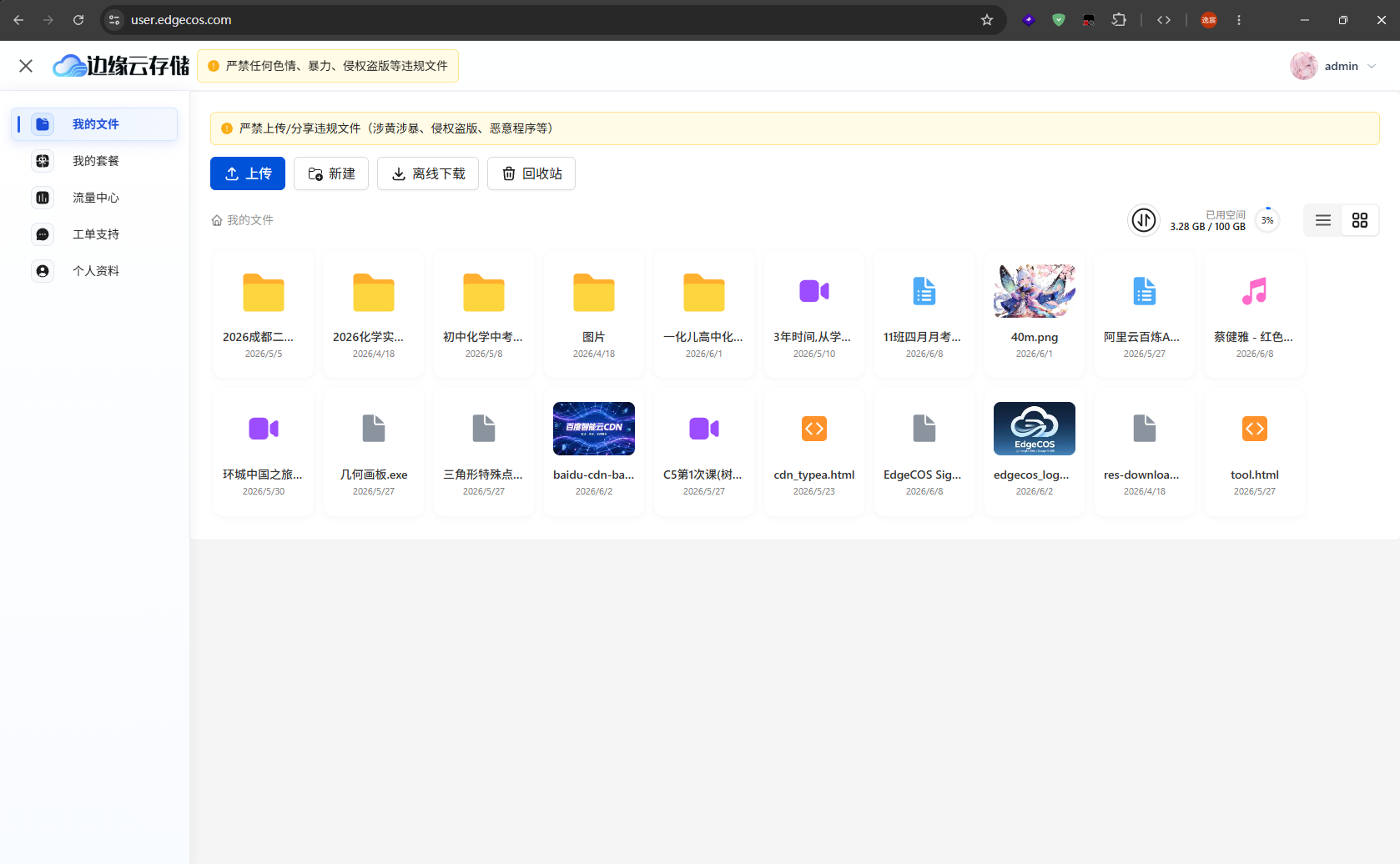This screenshot has width=1400, height=864.
Task: Select the EdgeCOS Sig... file icon
Action: 924,429
